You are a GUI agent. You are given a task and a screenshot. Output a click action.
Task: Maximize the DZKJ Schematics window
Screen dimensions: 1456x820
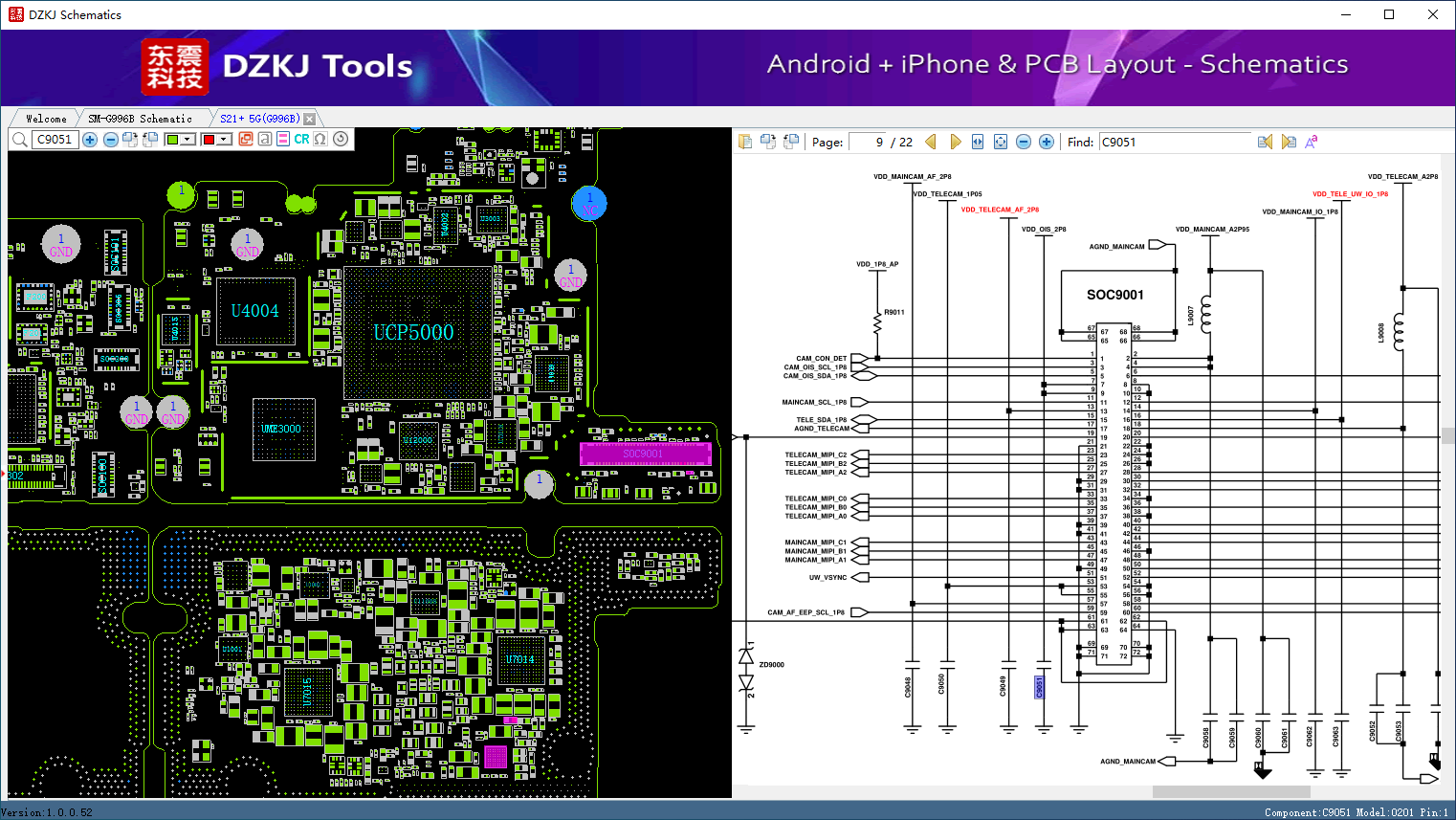(1389, 14)
